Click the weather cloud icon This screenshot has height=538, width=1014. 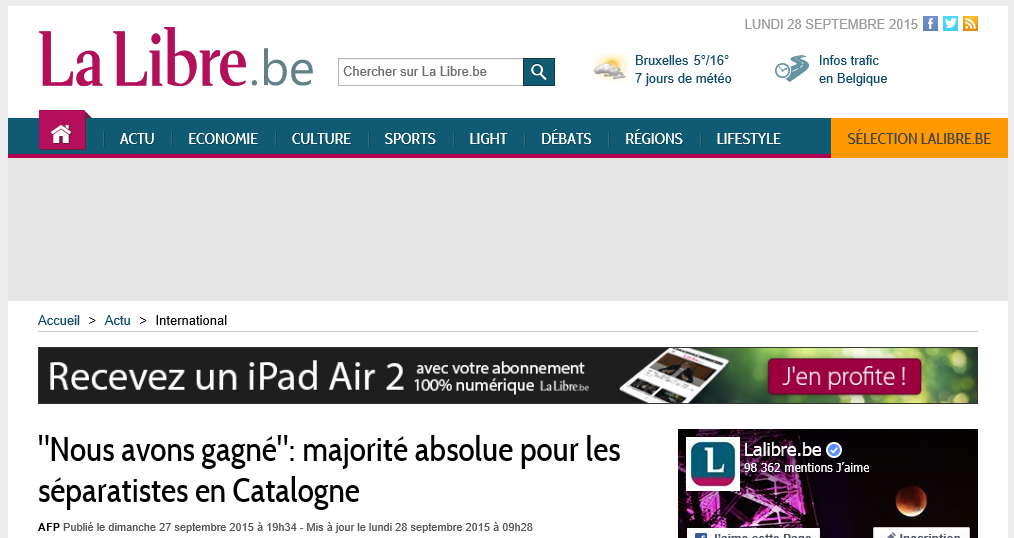pos(609,69)
